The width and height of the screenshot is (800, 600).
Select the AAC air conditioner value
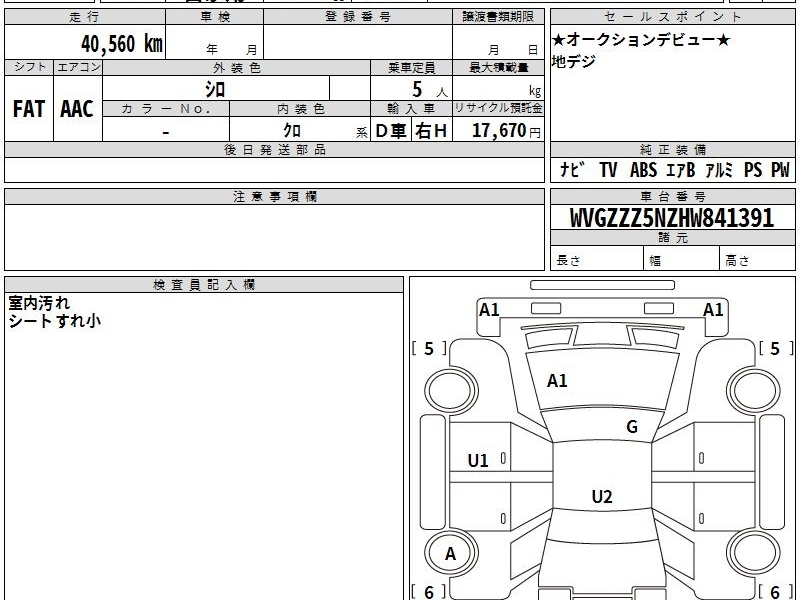(77, 109)
